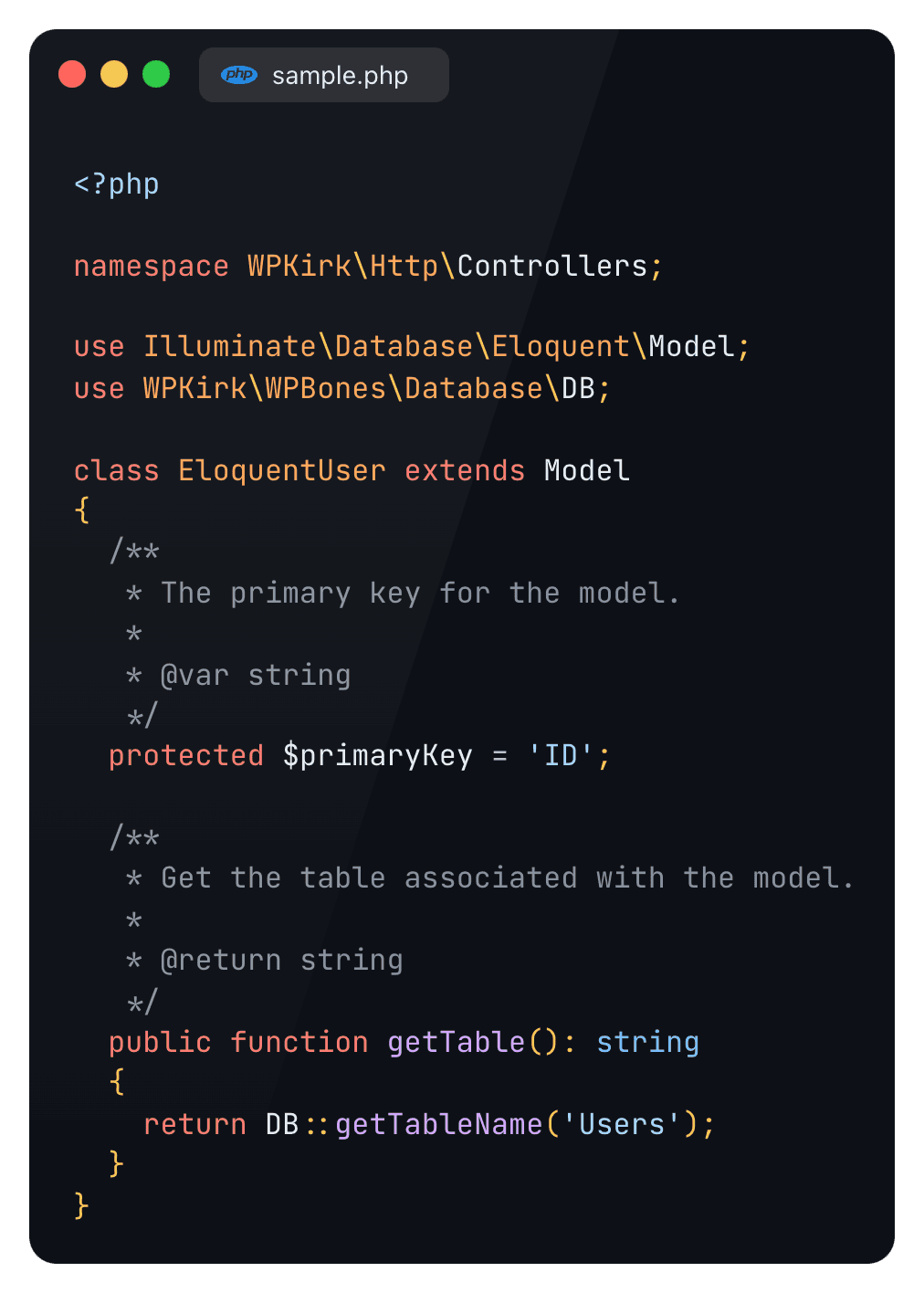This screenshot has width=924, height=1293.
Task: Click the getTableName method call
Action: (x=438, y=1124)
